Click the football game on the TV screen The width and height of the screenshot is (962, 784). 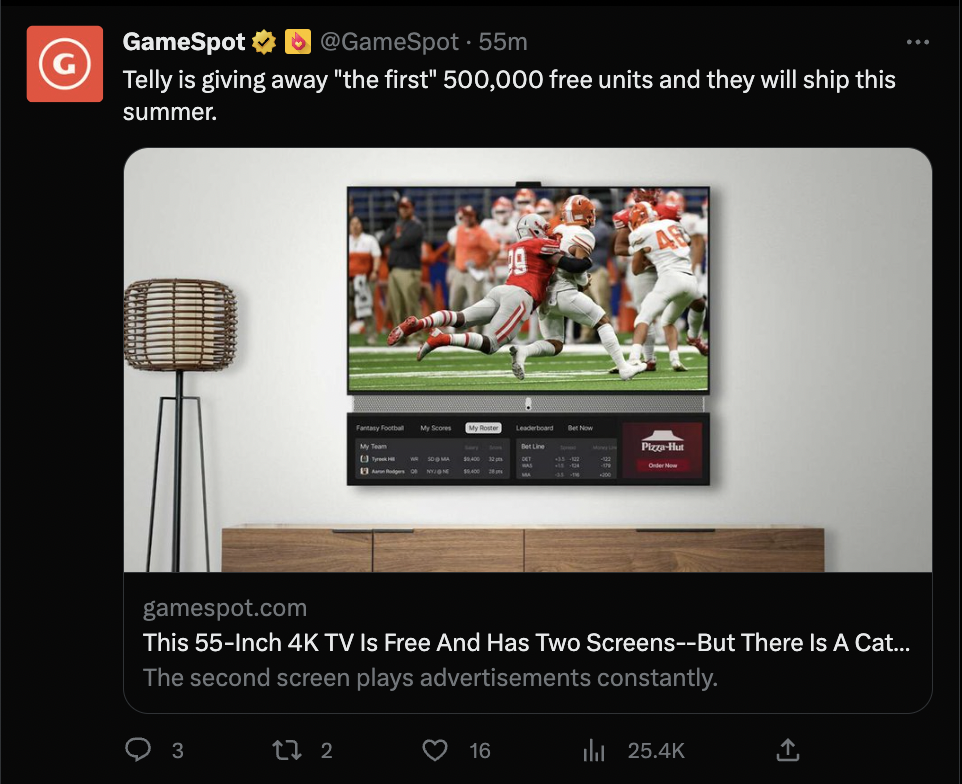click(x=528, y=290)
